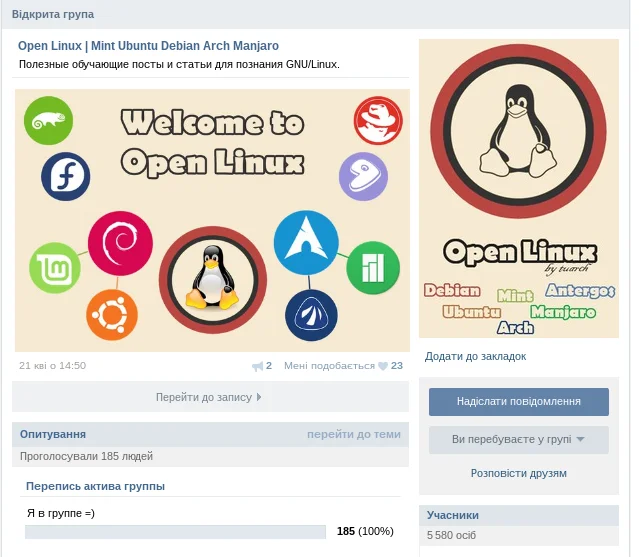Screen dimensions: 639x557
Task: Open the 'Опитування' poll section header
Action: click(53, 434)
